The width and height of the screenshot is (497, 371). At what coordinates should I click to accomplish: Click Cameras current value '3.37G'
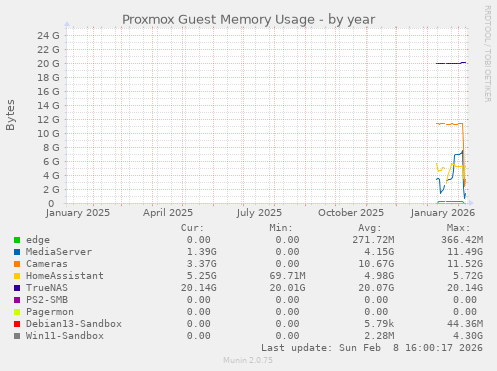point(201,264)
